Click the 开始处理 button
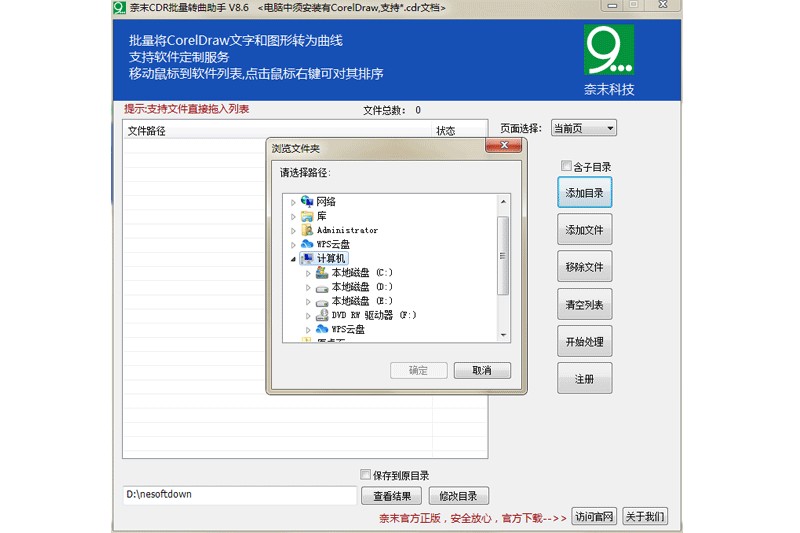800x533 pixels. tap(584, 341)
